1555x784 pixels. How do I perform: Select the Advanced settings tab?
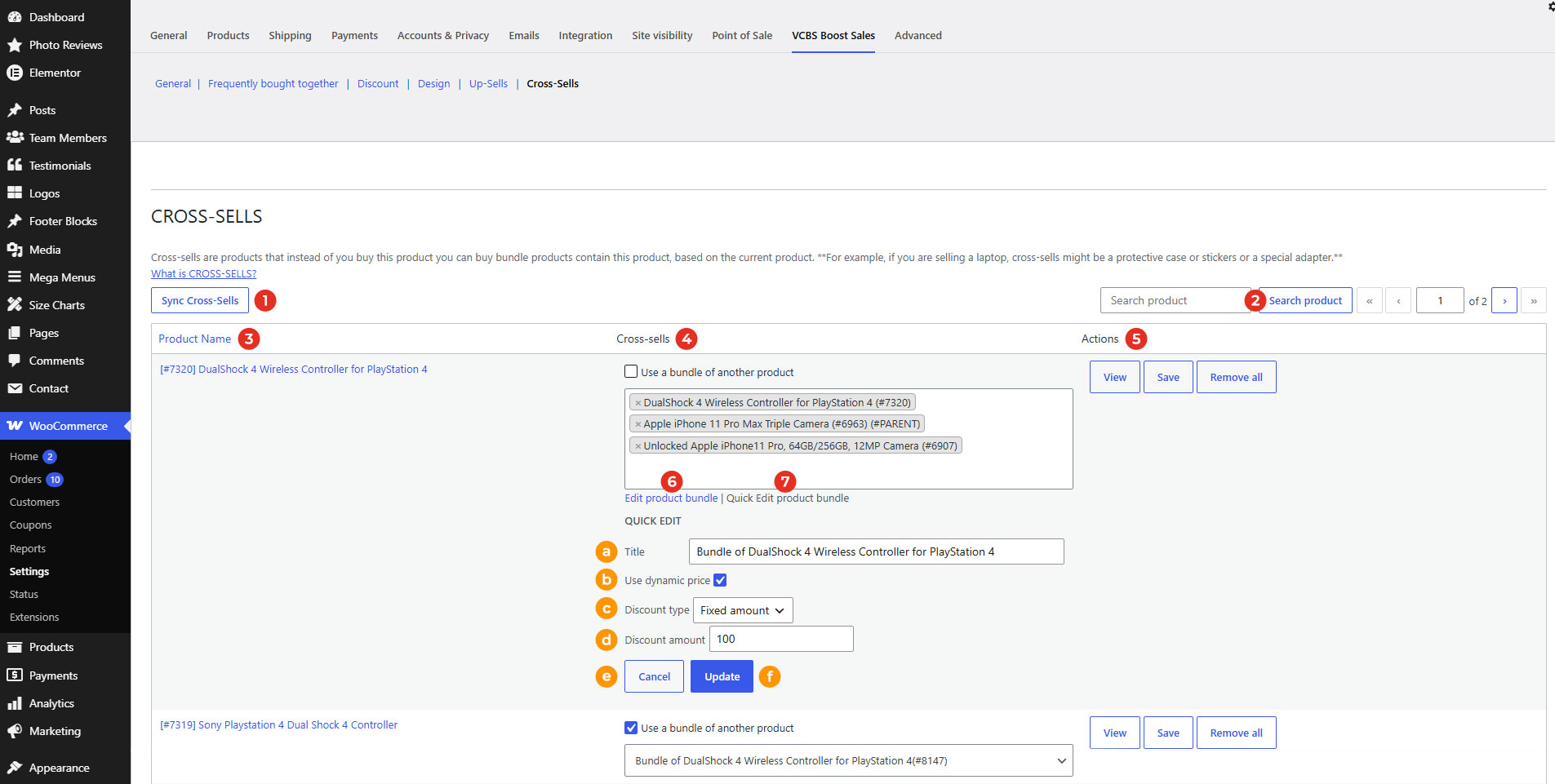[918, 35]
